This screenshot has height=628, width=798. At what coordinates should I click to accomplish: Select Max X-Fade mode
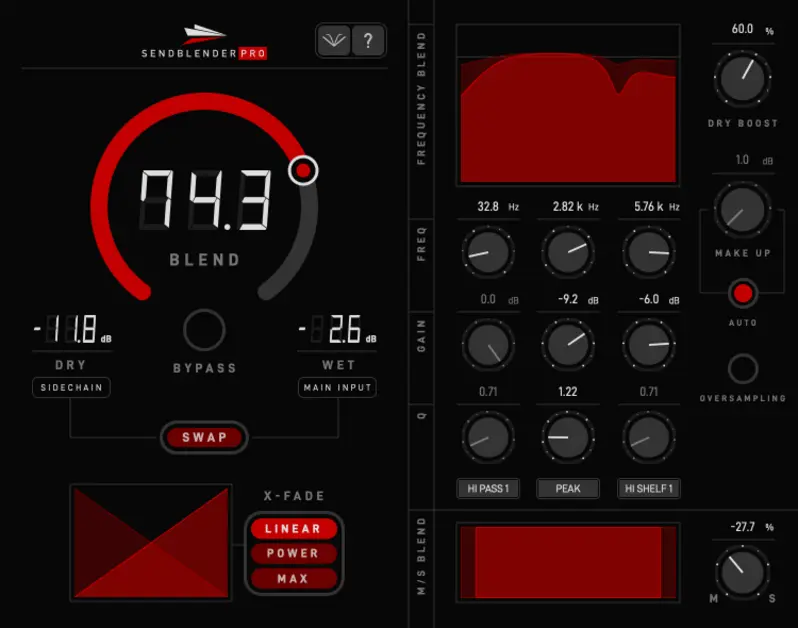point(293,579)
